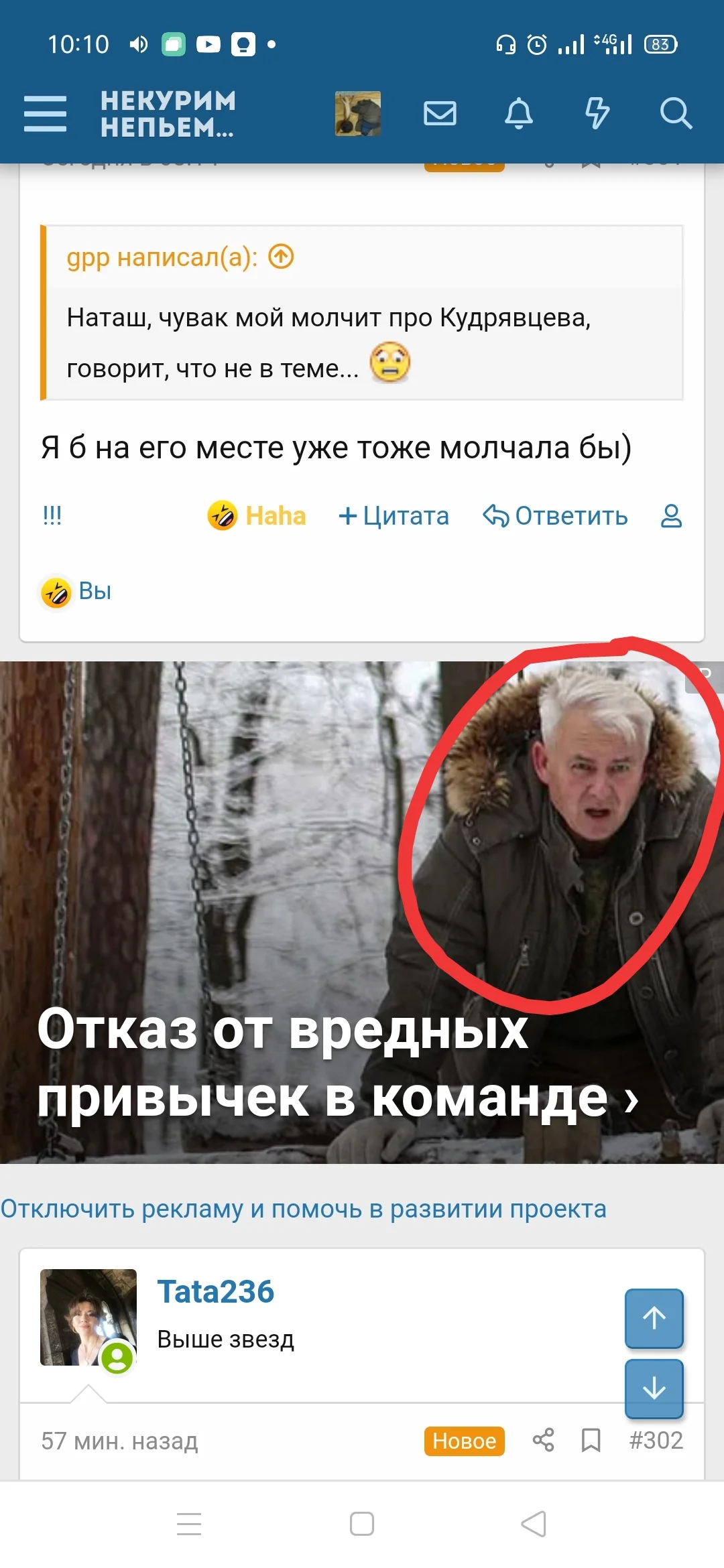Open the notifications bell

[519, 113]
